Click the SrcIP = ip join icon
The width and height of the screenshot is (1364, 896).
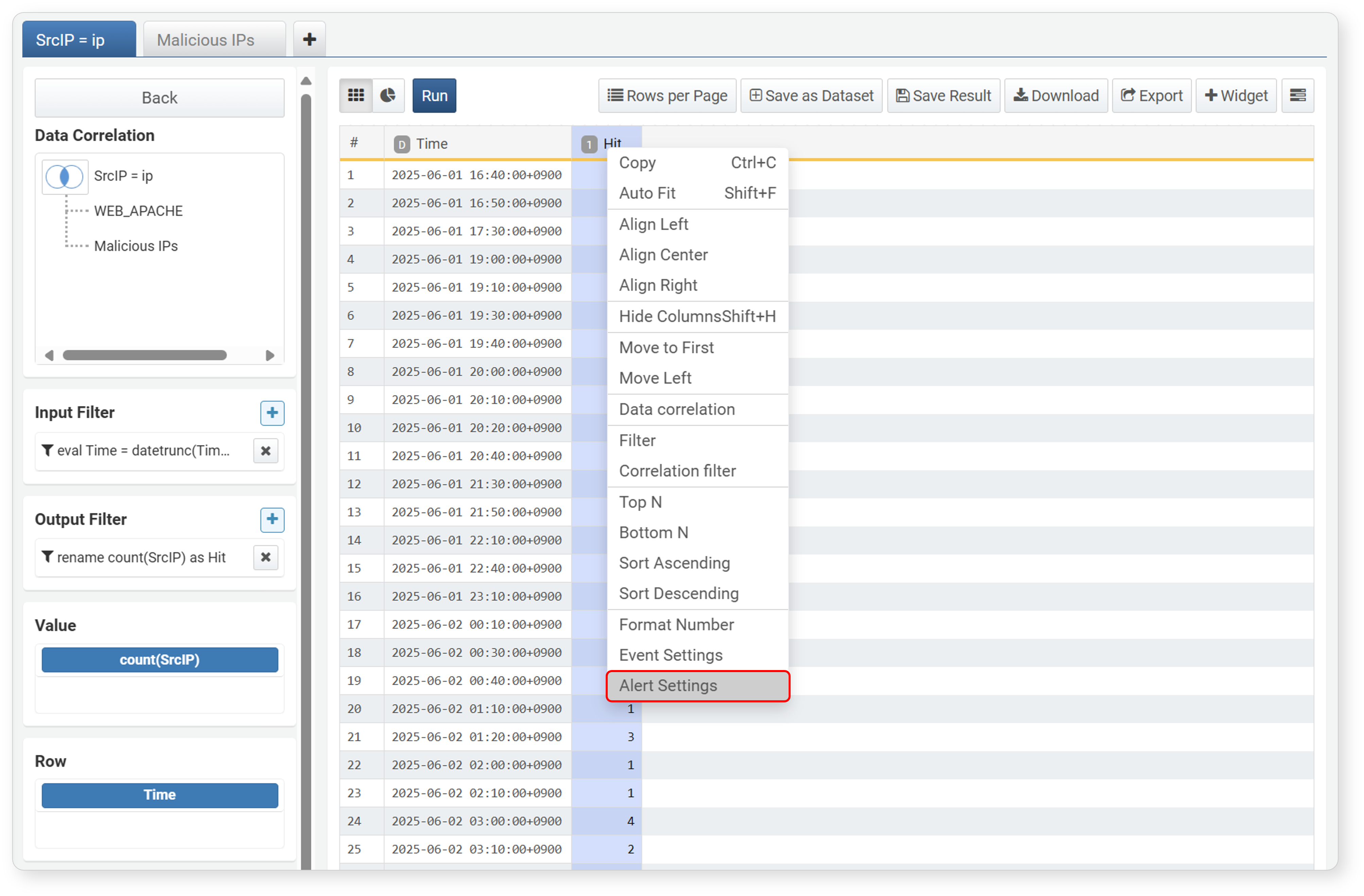pos(65,176)
